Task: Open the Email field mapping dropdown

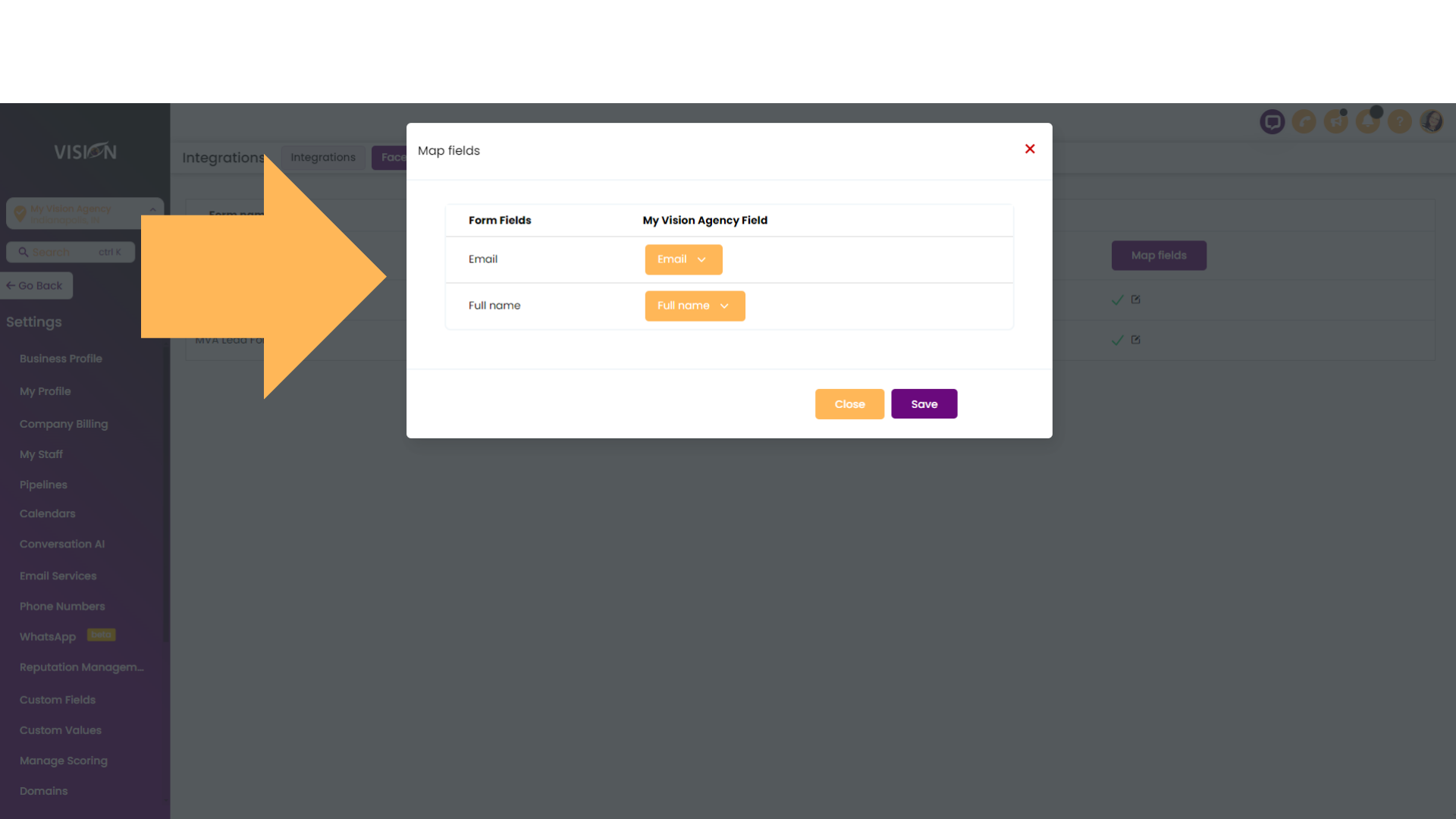Action: [x=683, y=259]
